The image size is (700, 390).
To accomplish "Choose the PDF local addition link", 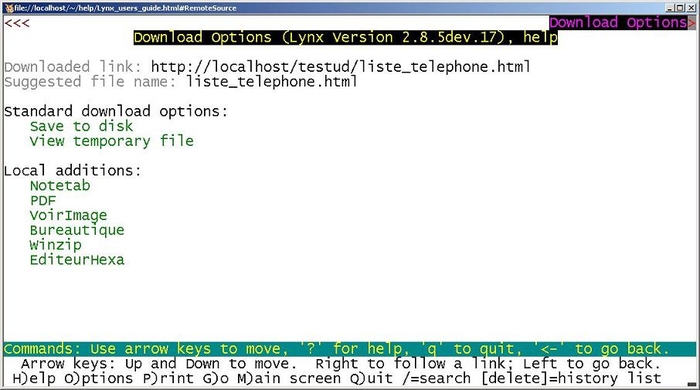I will 43,200.
